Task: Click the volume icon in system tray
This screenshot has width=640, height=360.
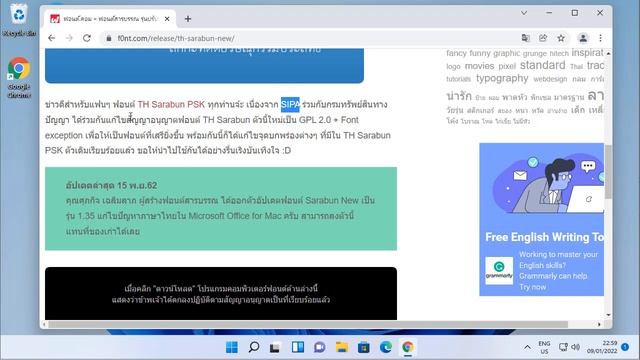Action: click(576, 347)
